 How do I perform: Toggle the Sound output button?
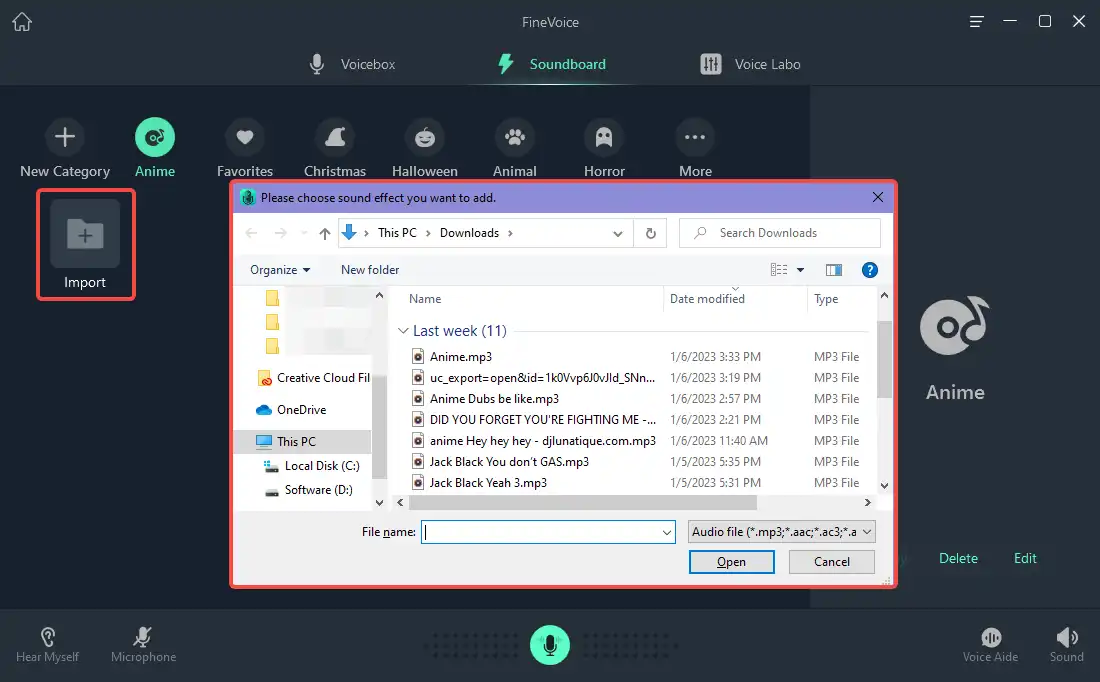(x=1066, y=645)
